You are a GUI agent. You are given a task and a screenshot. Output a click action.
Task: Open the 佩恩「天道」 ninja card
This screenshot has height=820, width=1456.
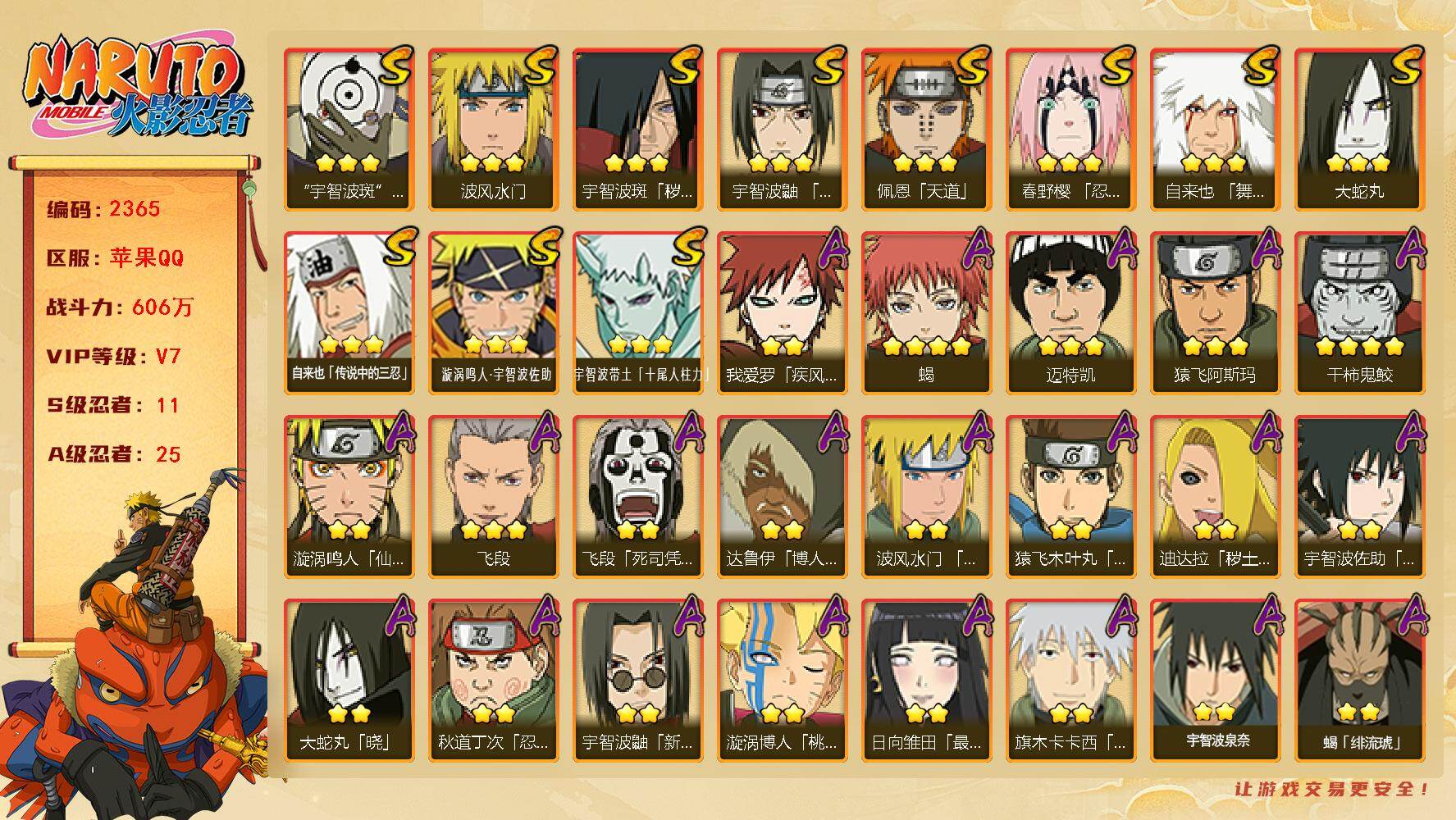click(x=926, y=130)
